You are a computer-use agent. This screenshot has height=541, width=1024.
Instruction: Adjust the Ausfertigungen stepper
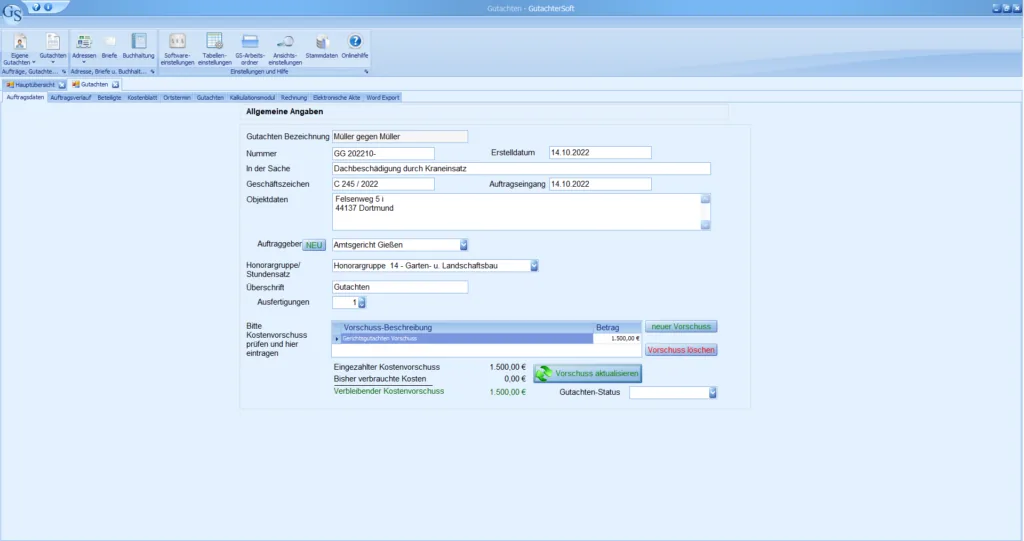(x=362, y=303)
